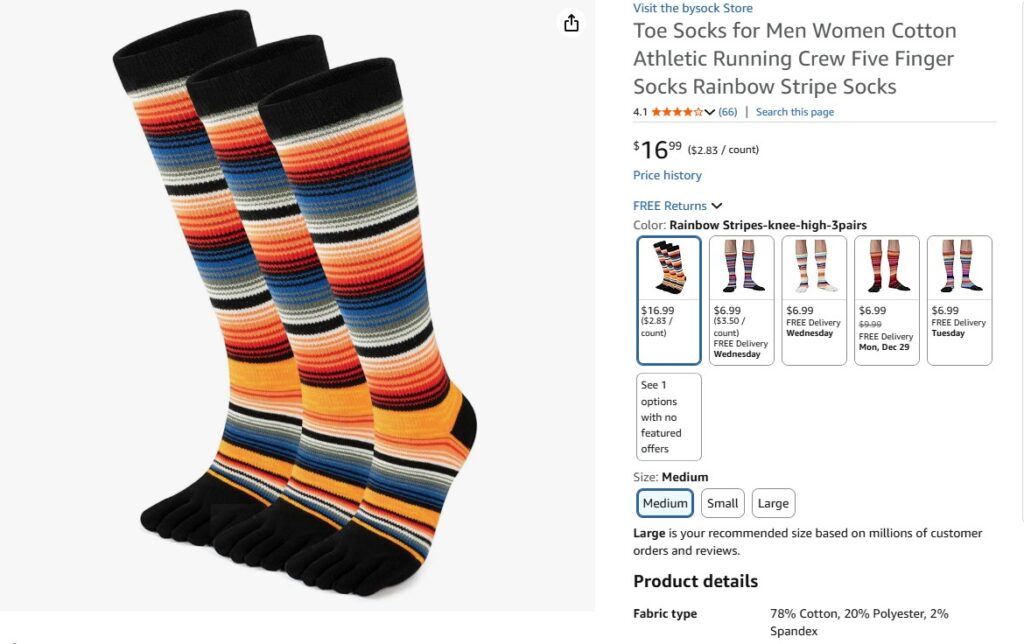This screenshot has width=1024, height=644.
Task: Open the Price history link
Action: [667, 175]
